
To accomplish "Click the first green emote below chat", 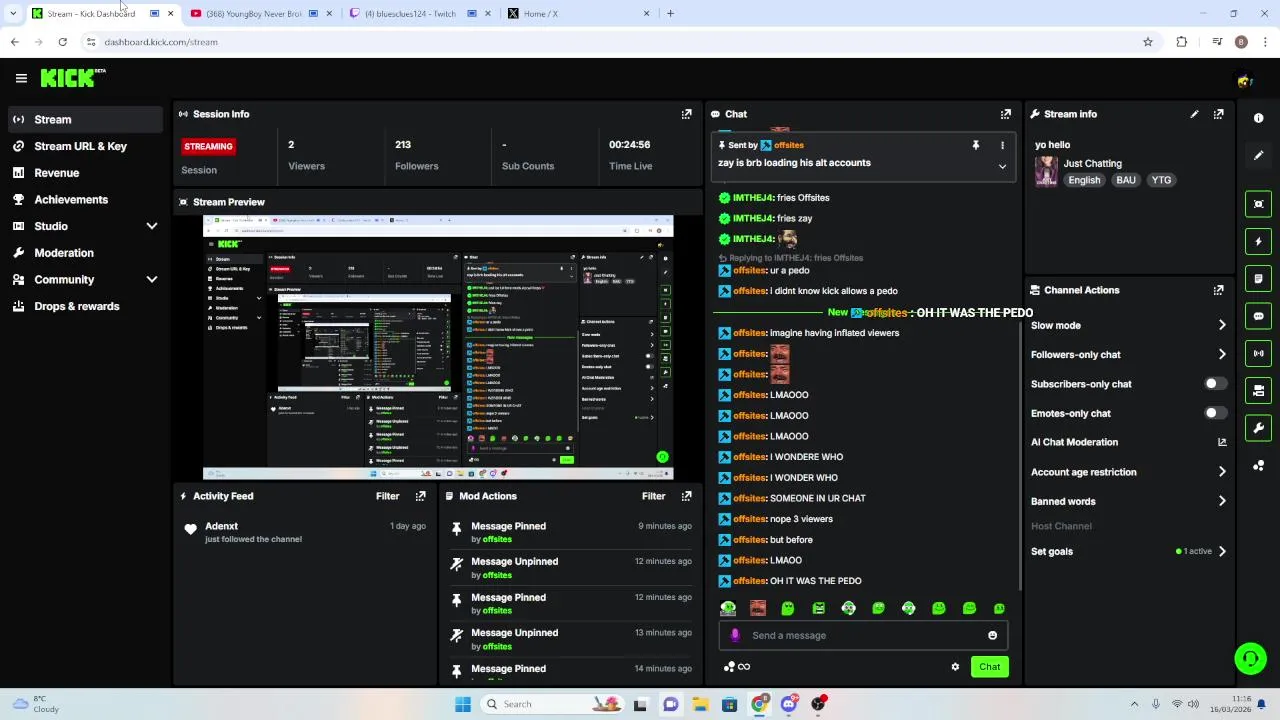I will (x=728, y=608).
